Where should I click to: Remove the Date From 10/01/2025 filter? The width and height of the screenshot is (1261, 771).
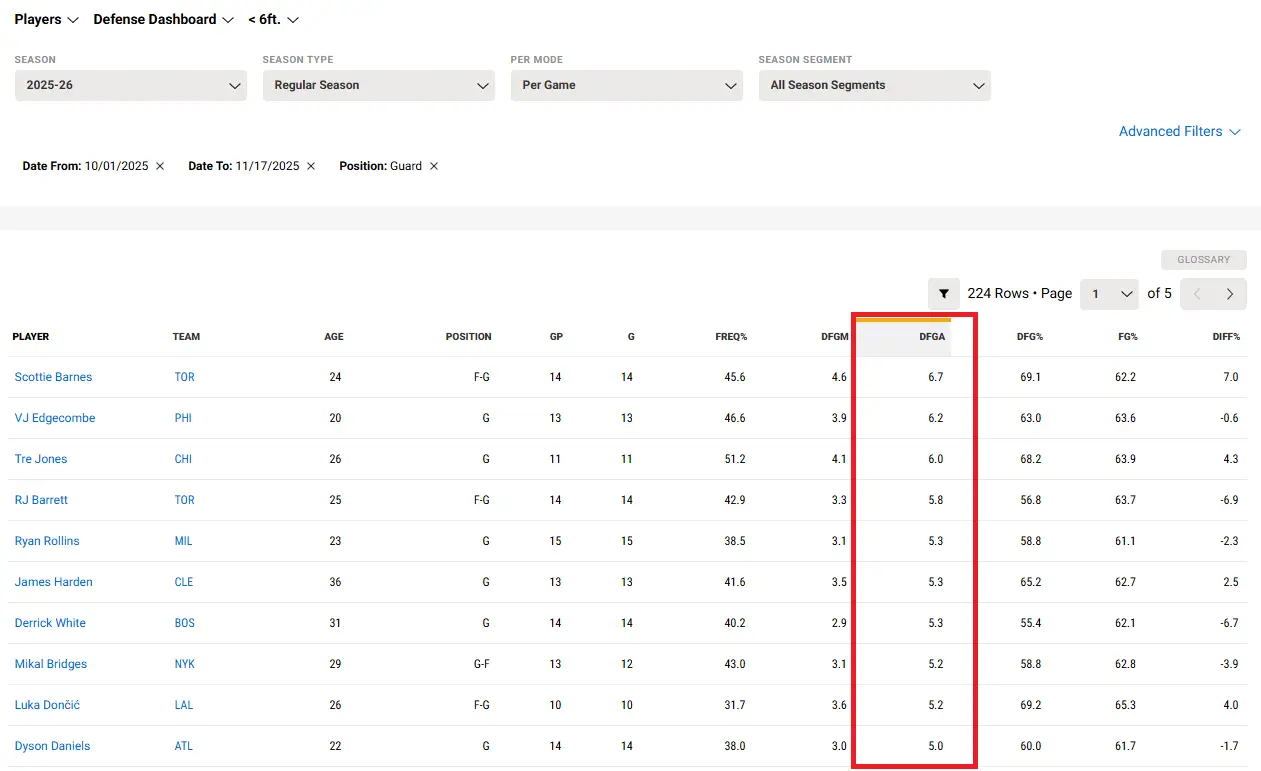(x=160, y=166)
